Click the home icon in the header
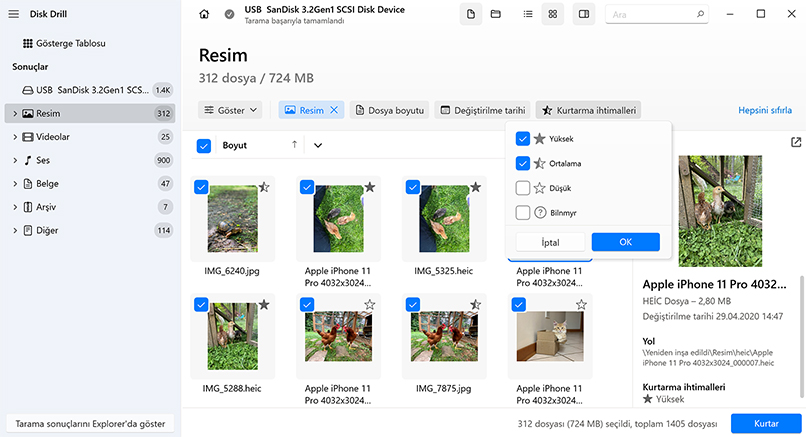 click(205, 14)
